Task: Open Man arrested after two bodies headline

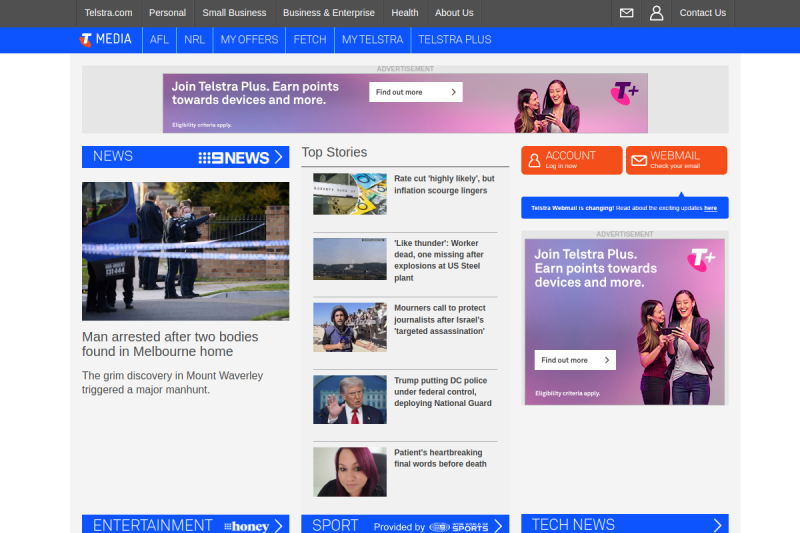Action: tap(170, 344)
